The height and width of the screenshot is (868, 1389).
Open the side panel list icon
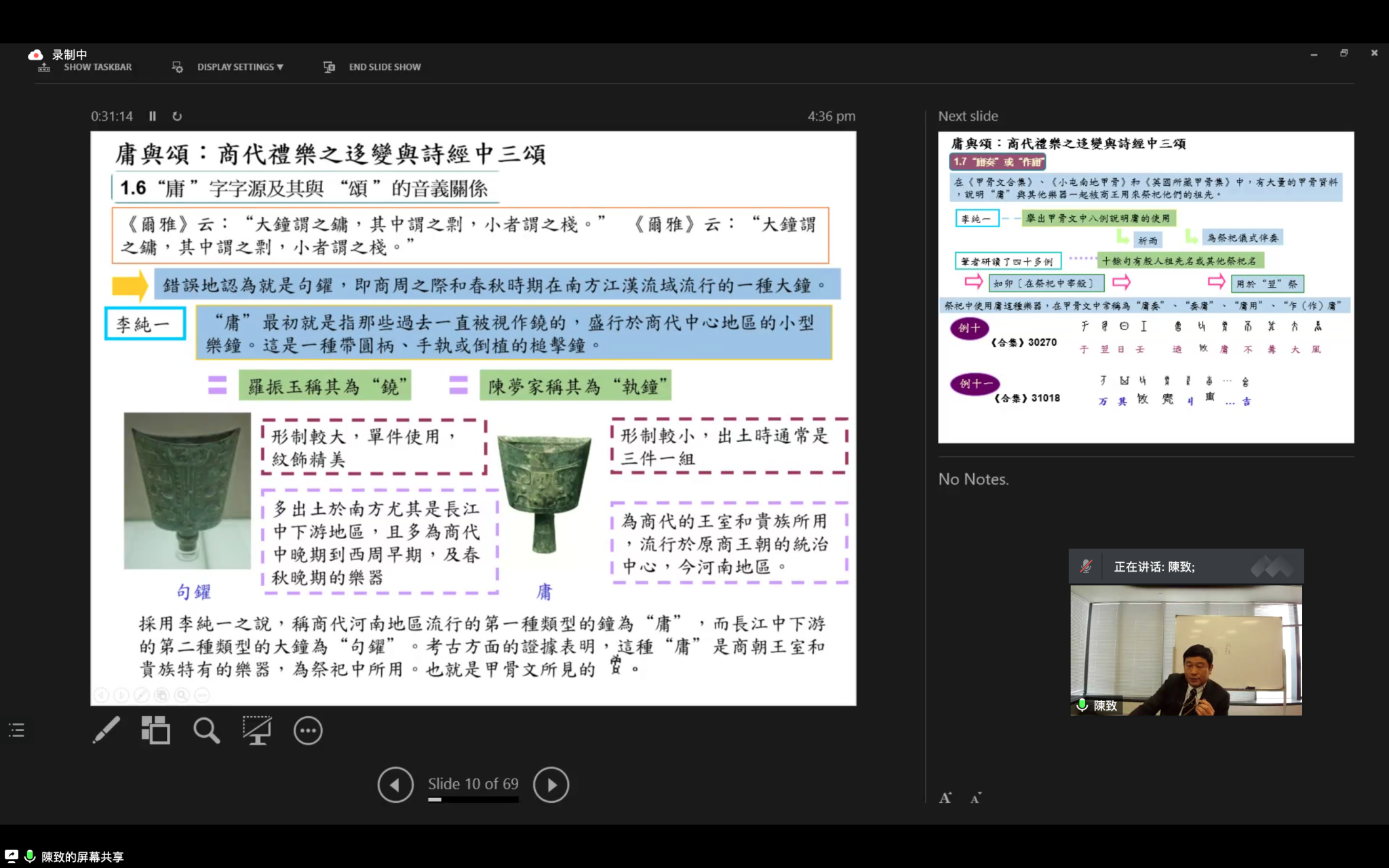click(x=16, y=730)
